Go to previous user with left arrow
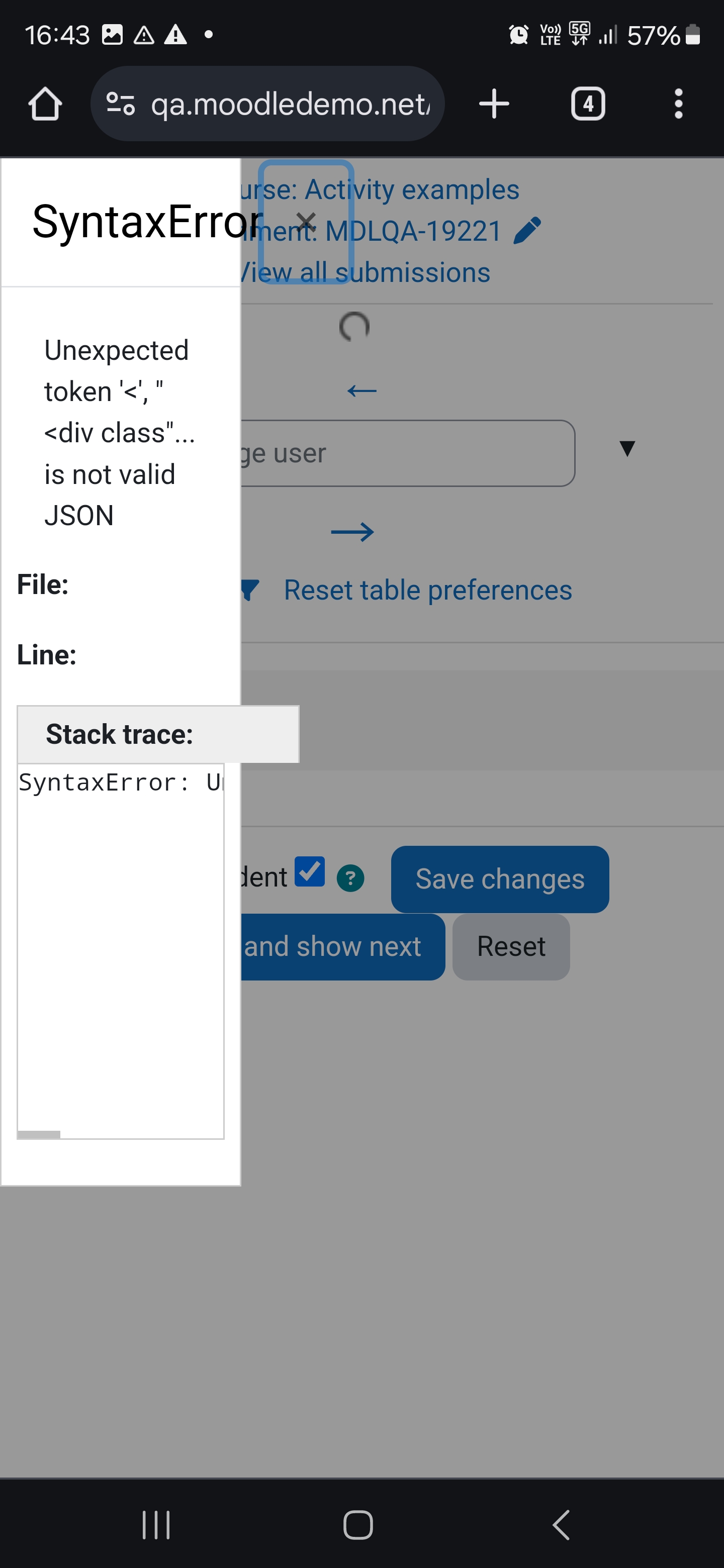The height and width of the screenshot is (1568, 724). (x=361, y=391)
